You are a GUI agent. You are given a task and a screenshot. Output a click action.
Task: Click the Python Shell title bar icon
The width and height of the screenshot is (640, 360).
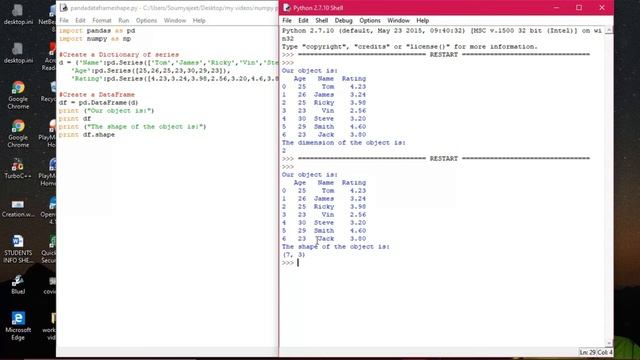pyautogui.click(x=287, y=8)
